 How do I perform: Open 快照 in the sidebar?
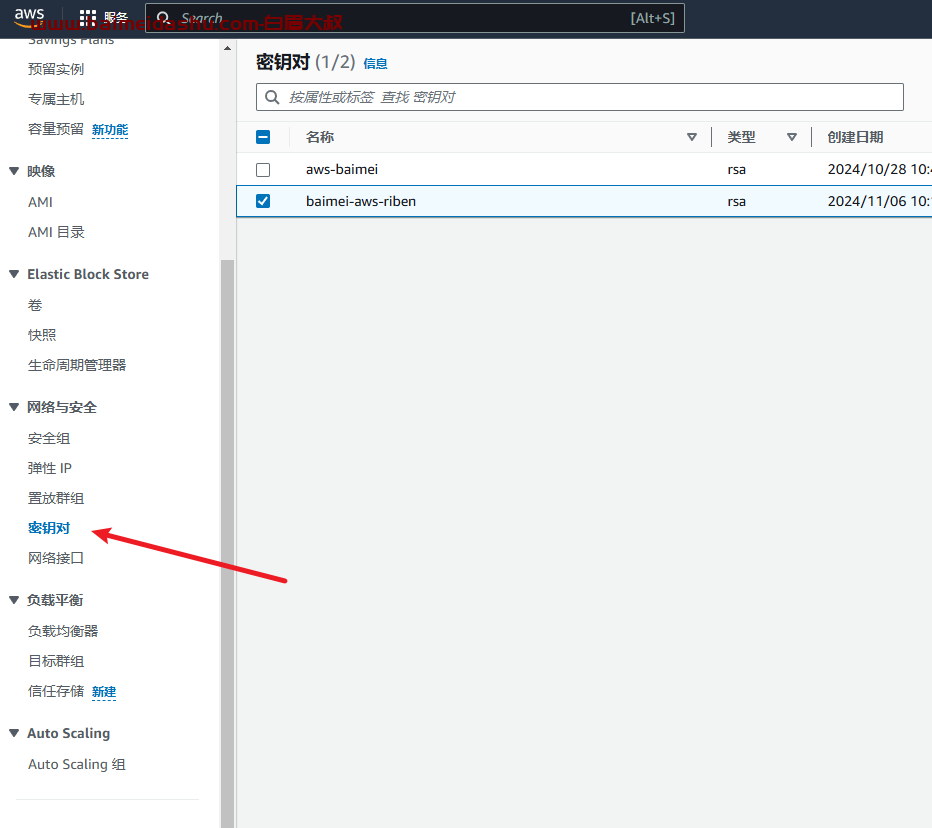click(42, 335)
